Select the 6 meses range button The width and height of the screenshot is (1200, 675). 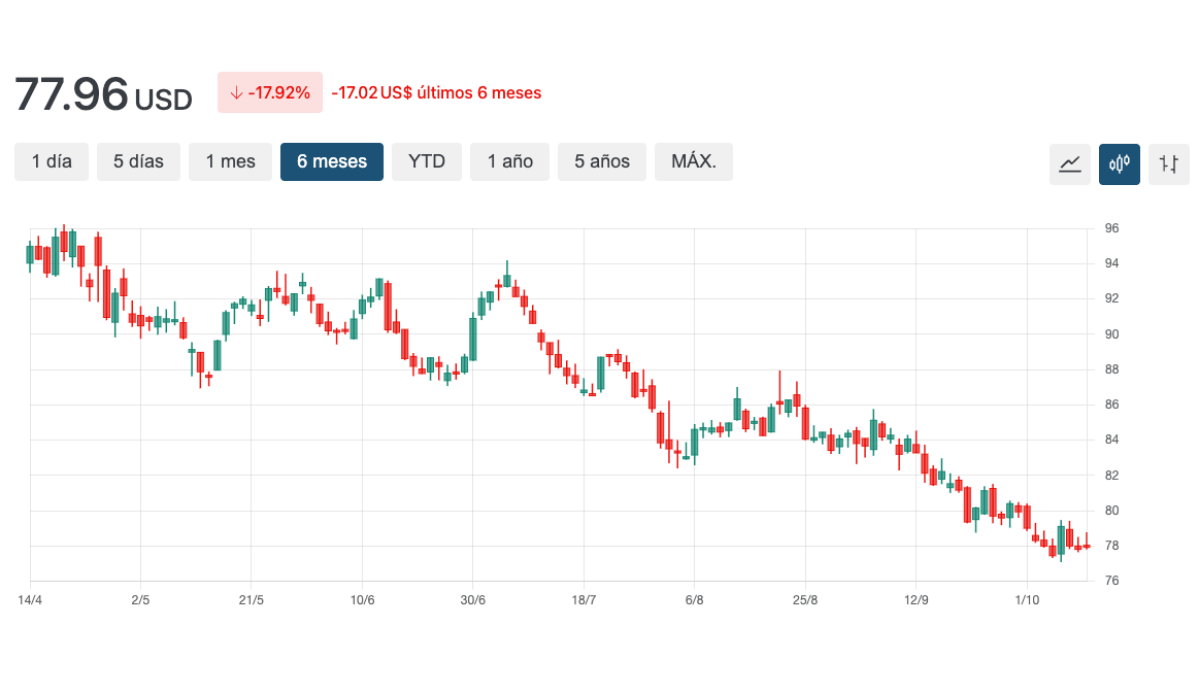[x=332, y=161]
